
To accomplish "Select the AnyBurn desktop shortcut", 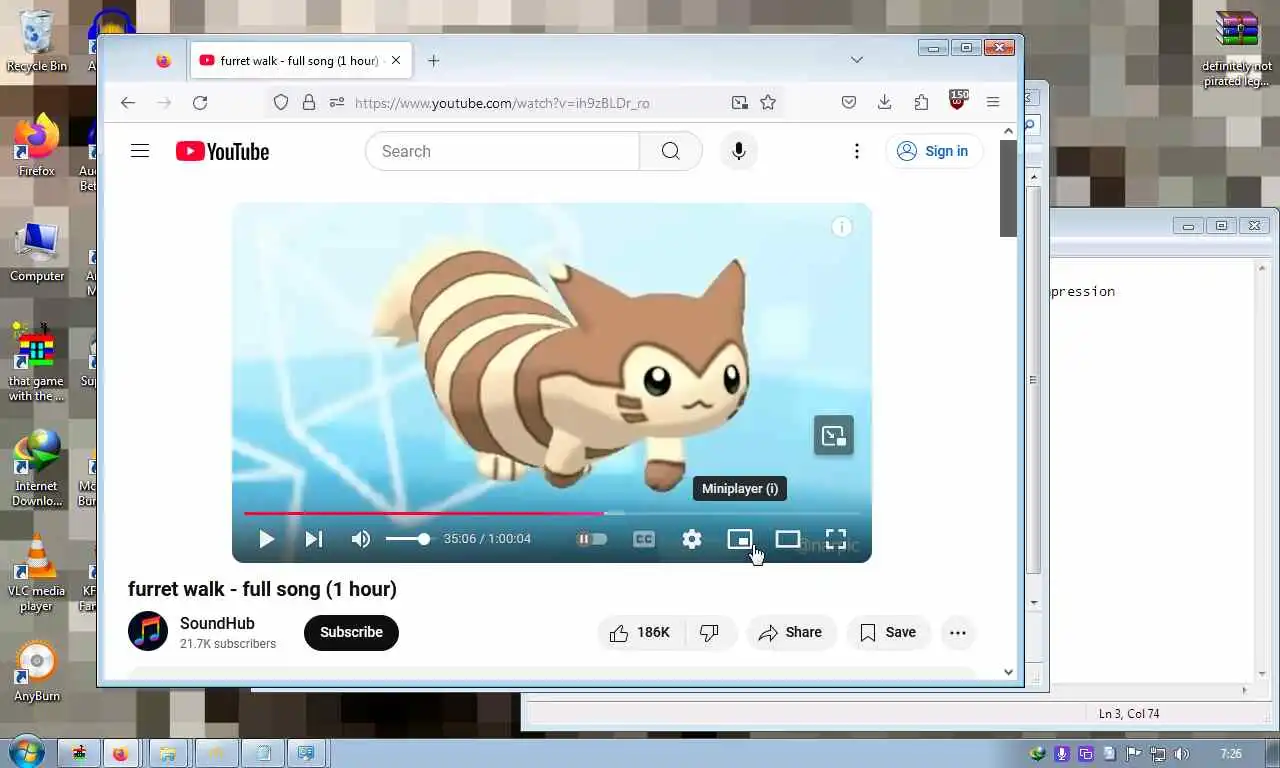I will [x=37, y=672].
